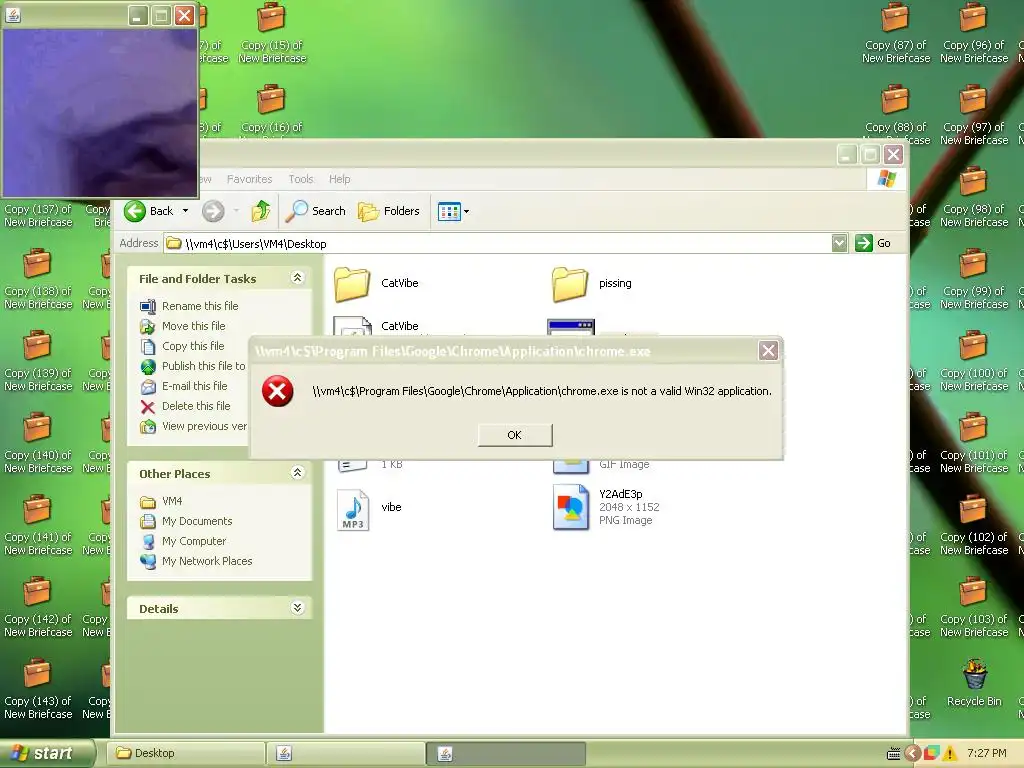Click the Start button
The width and height of the screenshot is (1024, 768).
coord(47,753)
